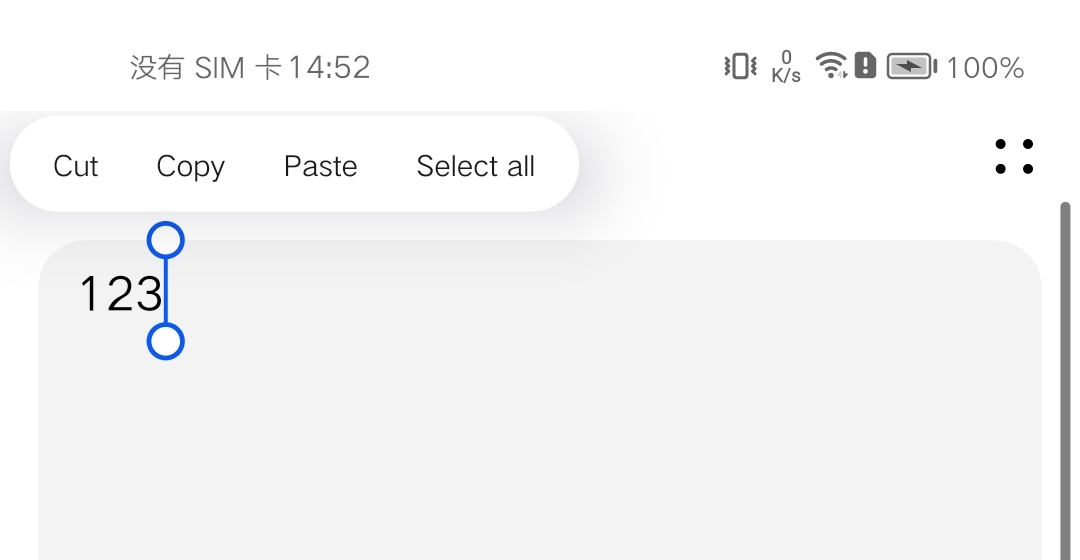
Task: Tap the network speed K/s indicator
Action: [x=786, y=67]
